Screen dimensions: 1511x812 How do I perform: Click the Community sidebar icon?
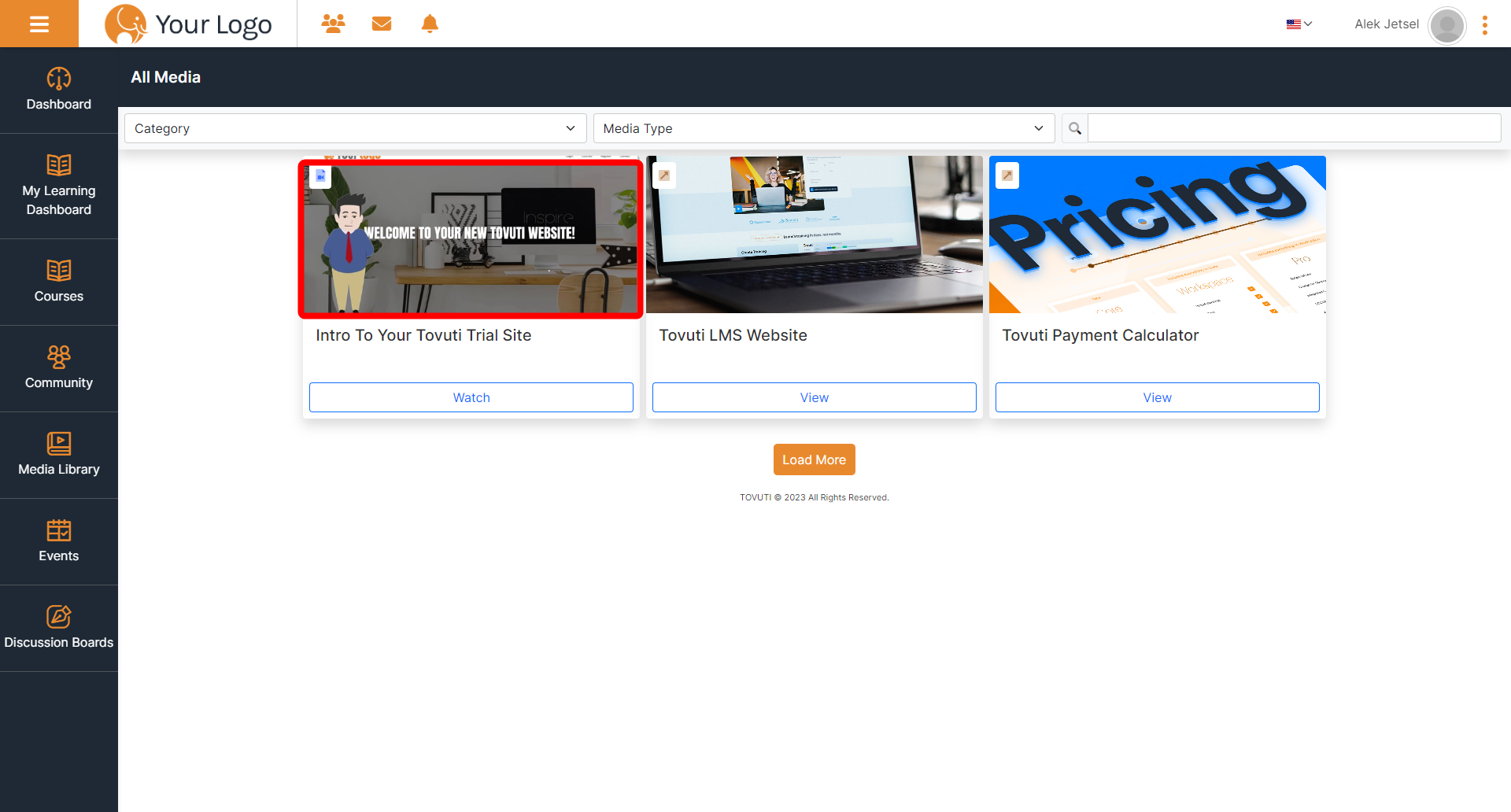(x=59, y=357)
